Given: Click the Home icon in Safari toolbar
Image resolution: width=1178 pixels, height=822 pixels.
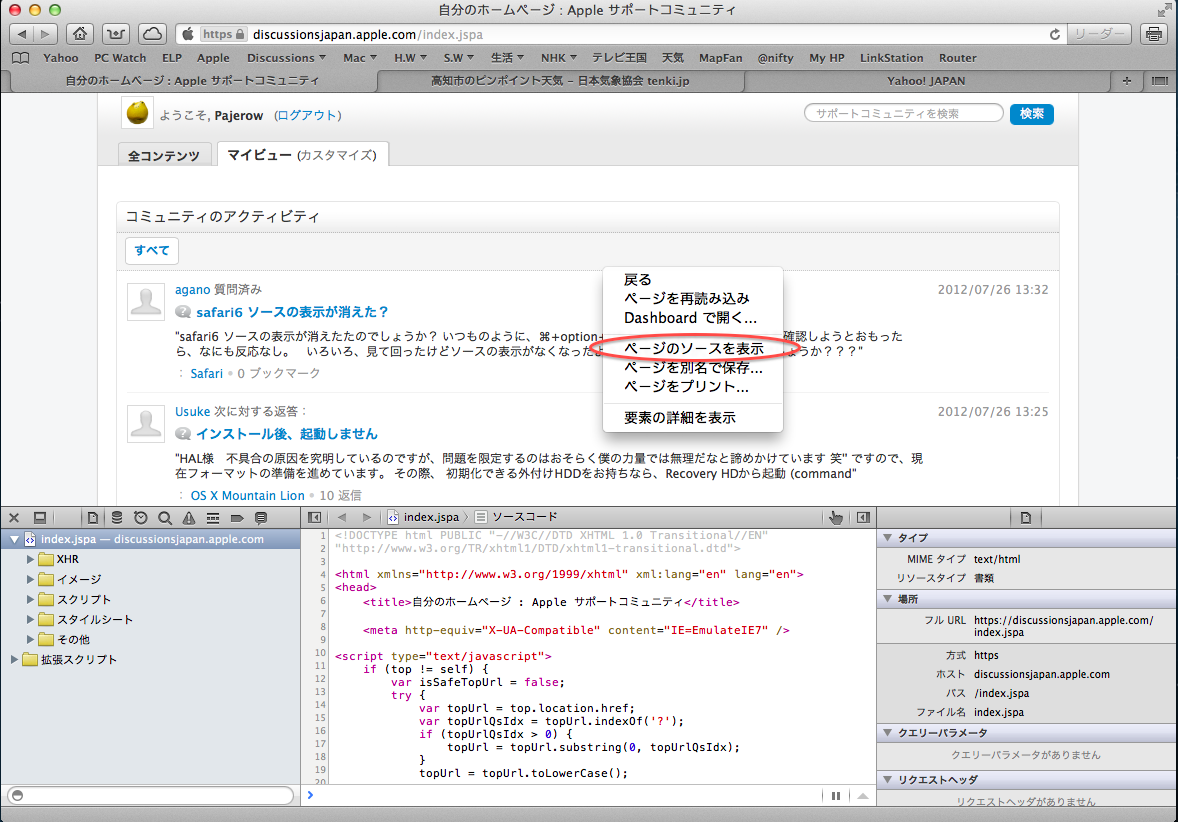Looking at the screenshot, I should (81, 34).
